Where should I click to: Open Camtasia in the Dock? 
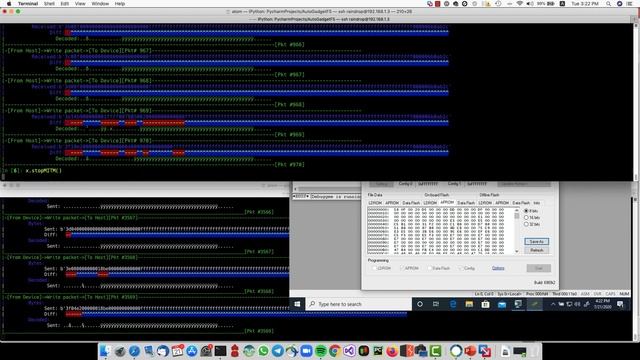435,351
